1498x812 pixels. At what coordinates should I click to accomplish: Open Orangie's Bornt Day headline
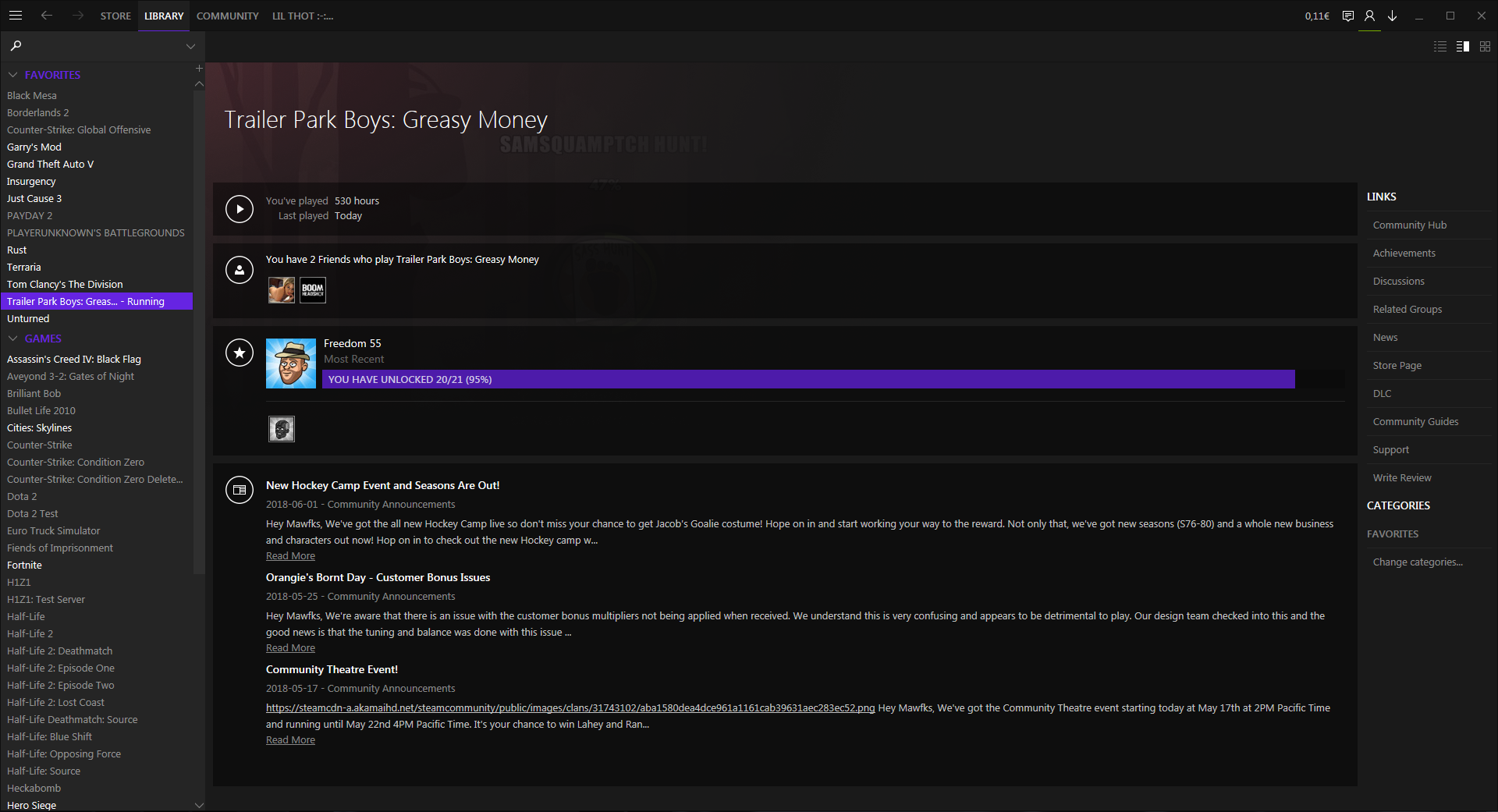pyautogui.click(x=378, y=577)
